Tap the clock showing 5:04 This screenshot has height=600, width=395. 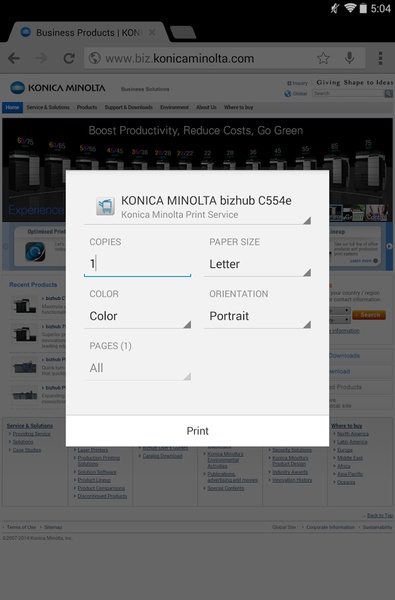[x=380, y=8]
